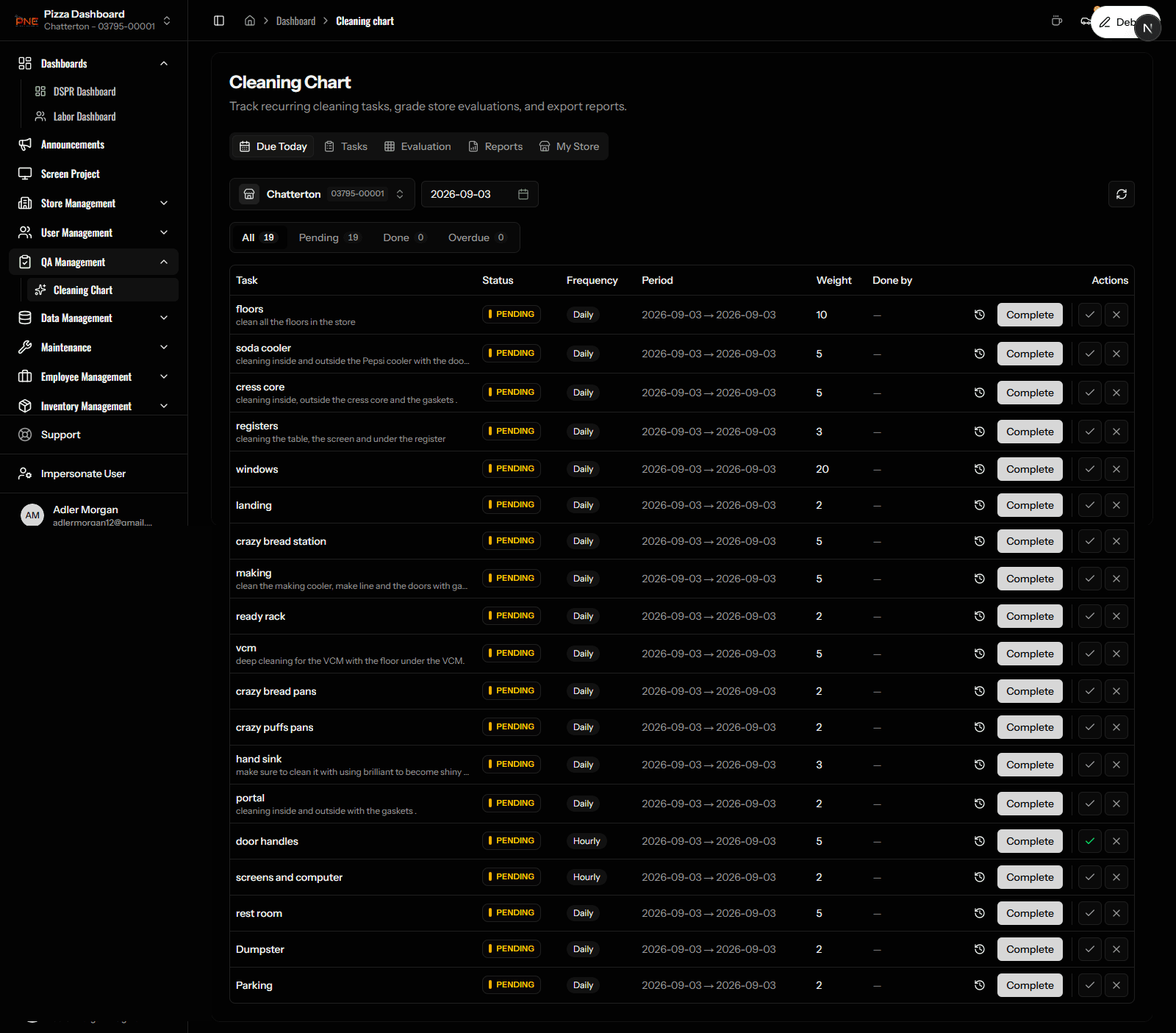The width and height of the screenshot is (1176, 1033).
Task: Switch to the Tasks tab
Action: point(345,146)
